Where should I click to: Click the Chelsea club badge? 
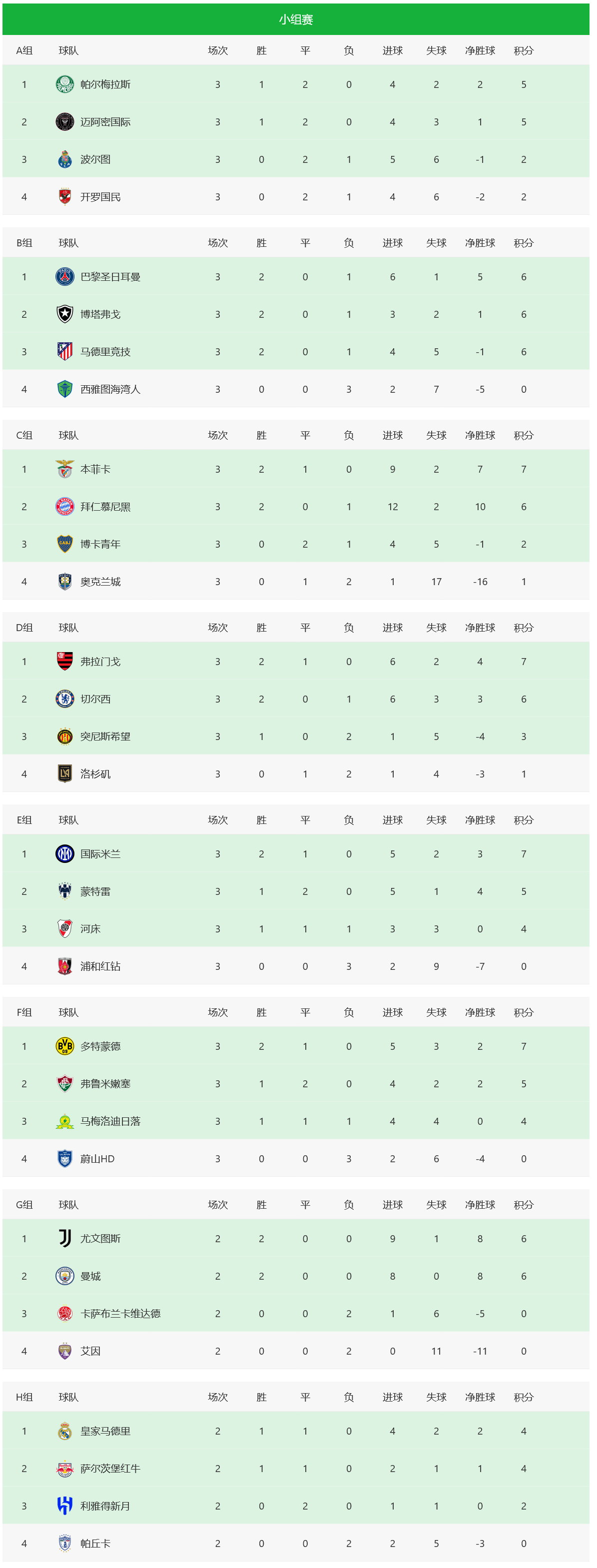point(64,699)
